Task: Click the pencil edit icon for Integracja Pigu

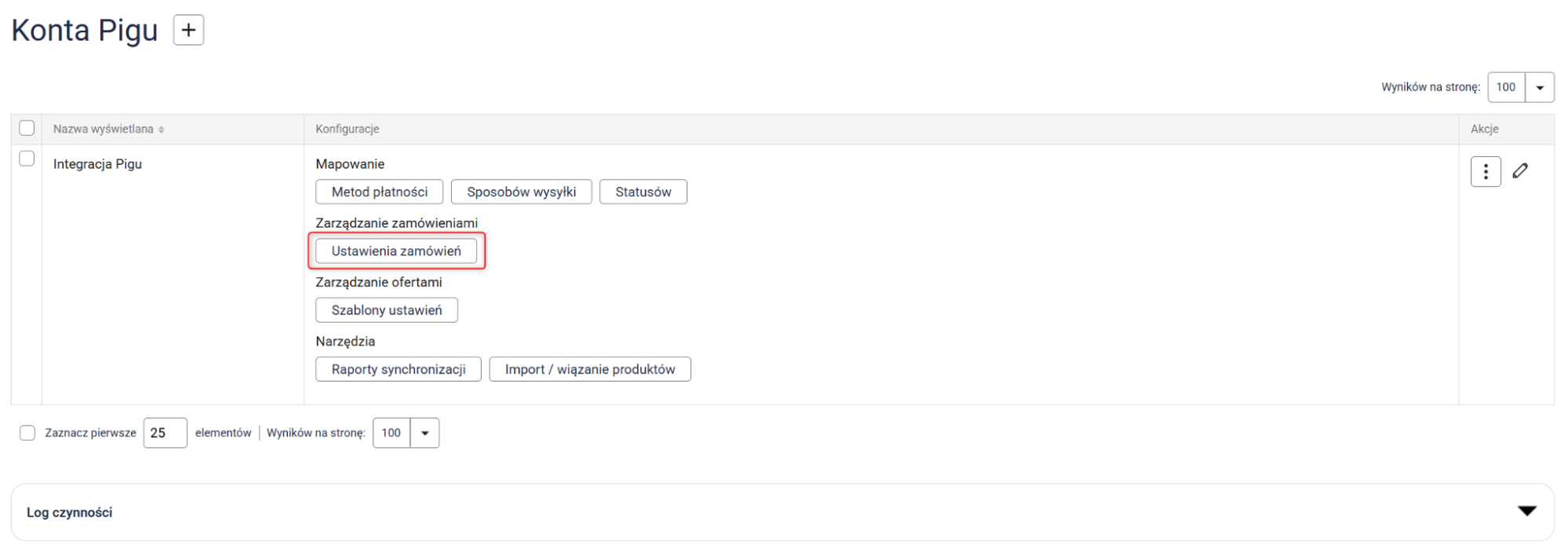Action: point(1520,171)
